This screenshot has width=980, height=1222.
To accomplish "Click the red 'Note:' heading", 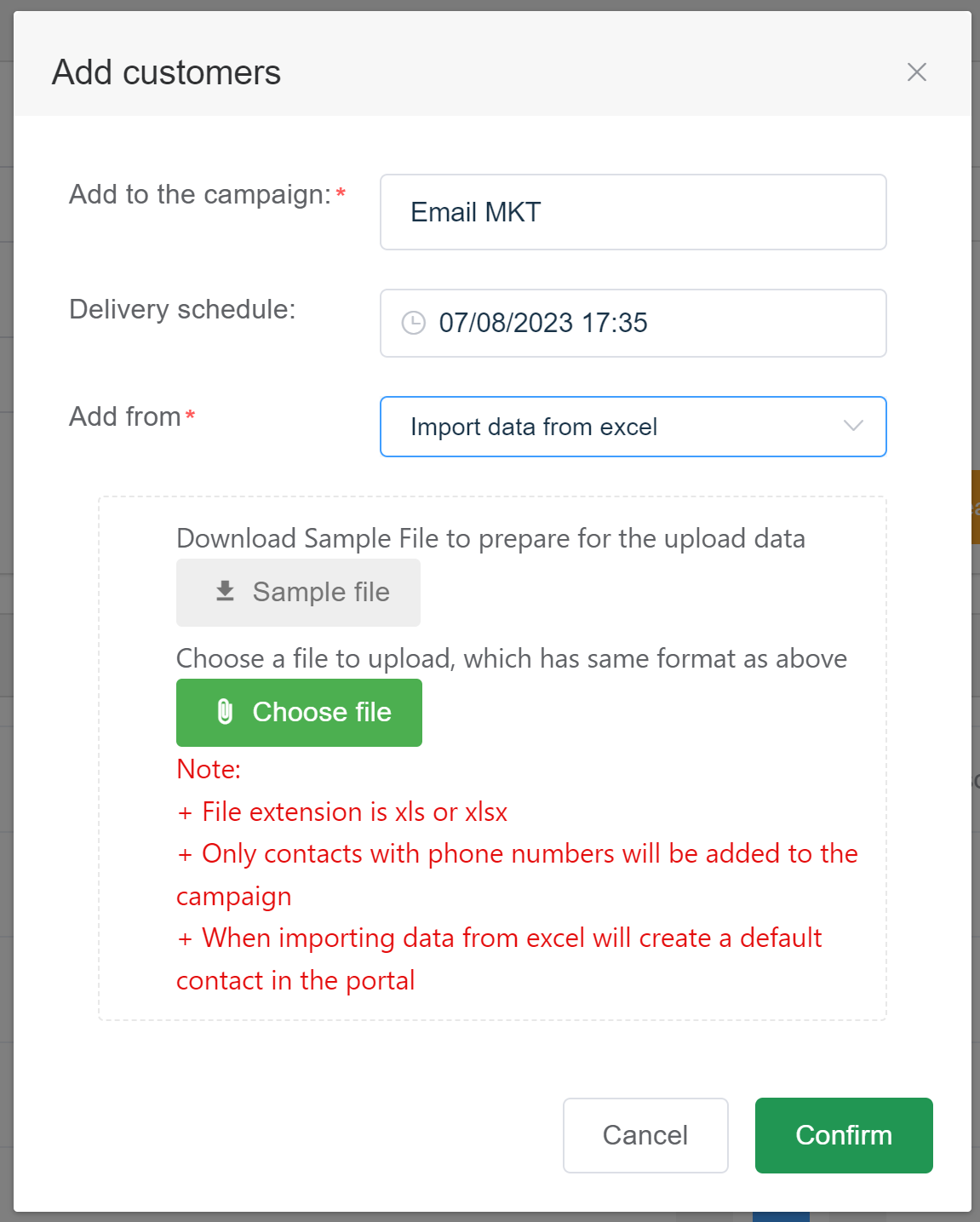I will pyautogui.click(x=209, y=769).
